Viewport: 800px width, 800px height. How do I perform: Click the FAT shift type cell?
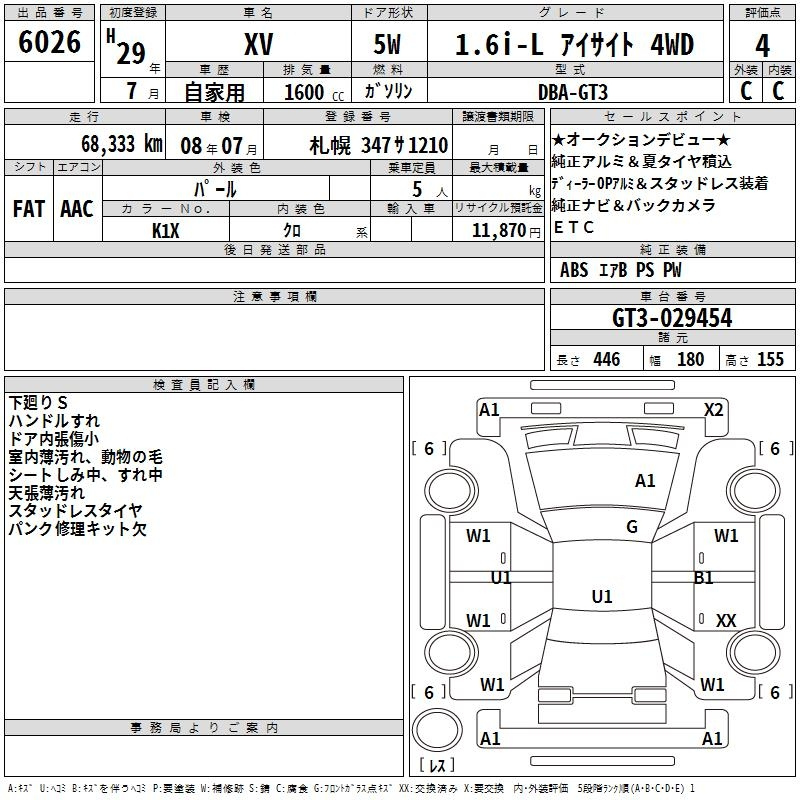coord(28,209)
